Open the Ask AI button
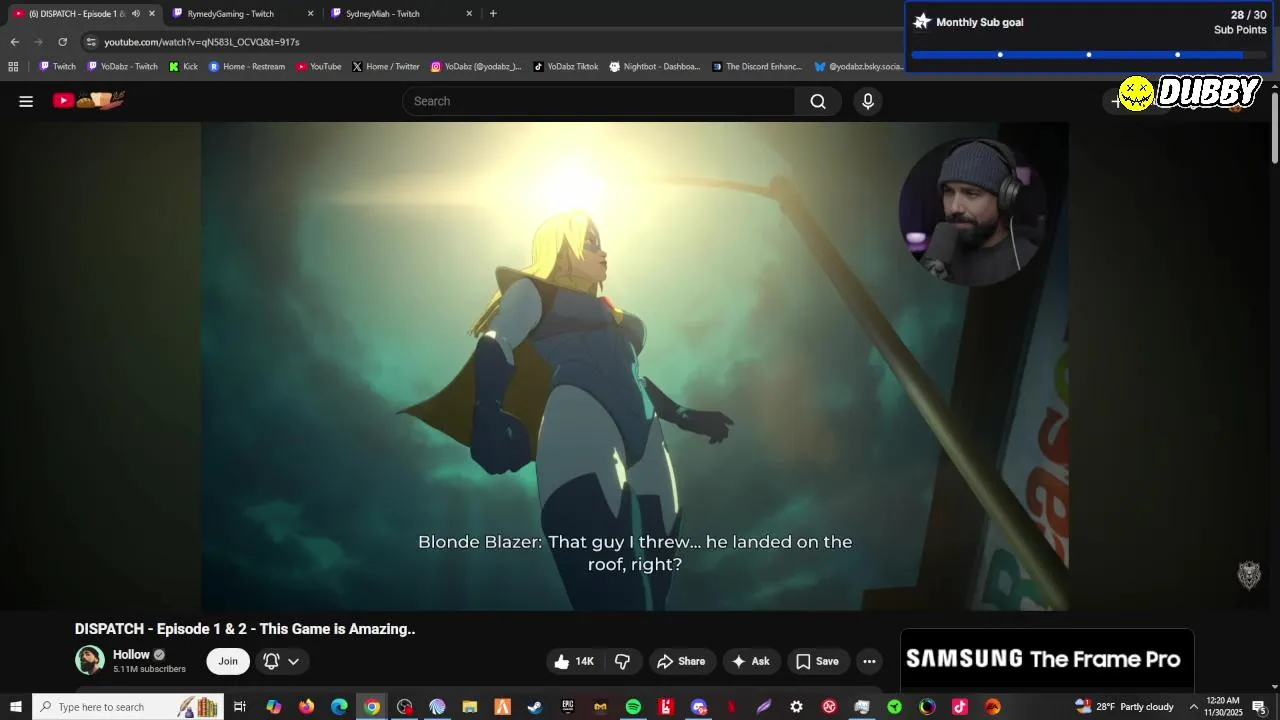This screenshot has height=720, width=1280. click(750, 661)
